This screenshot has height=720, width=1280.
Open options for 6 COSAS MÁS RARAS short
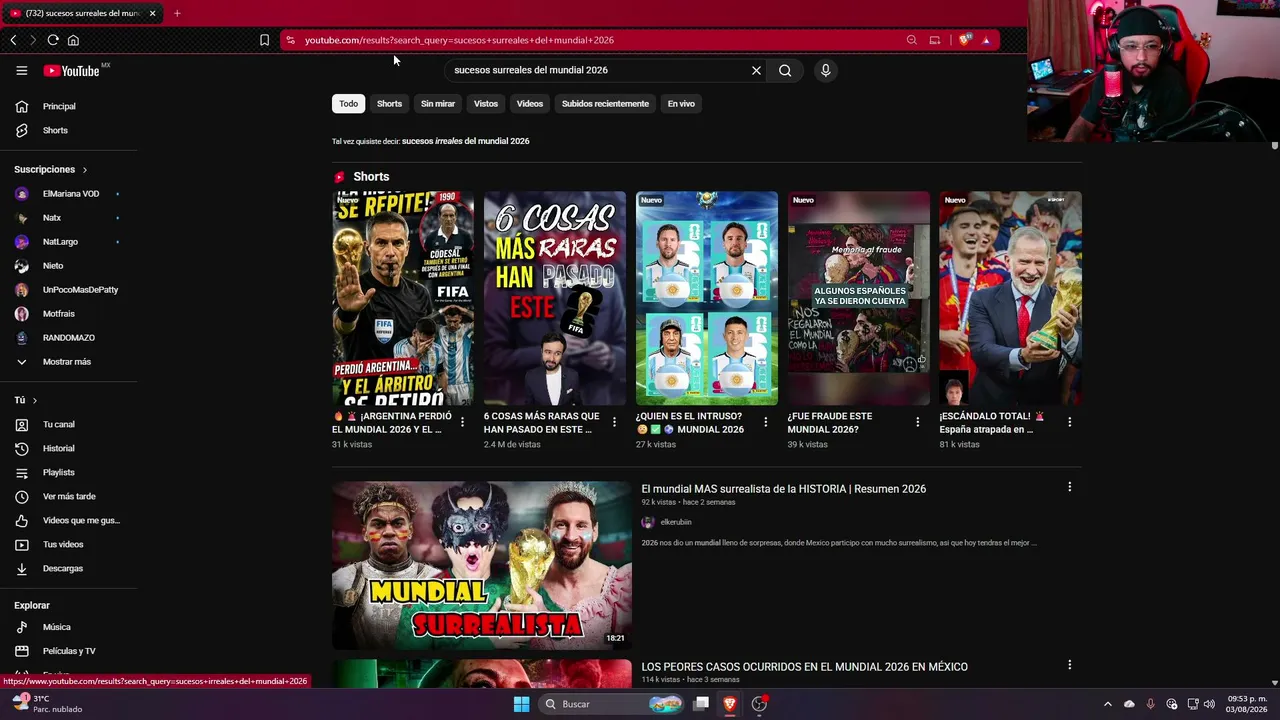pos(614,422)
